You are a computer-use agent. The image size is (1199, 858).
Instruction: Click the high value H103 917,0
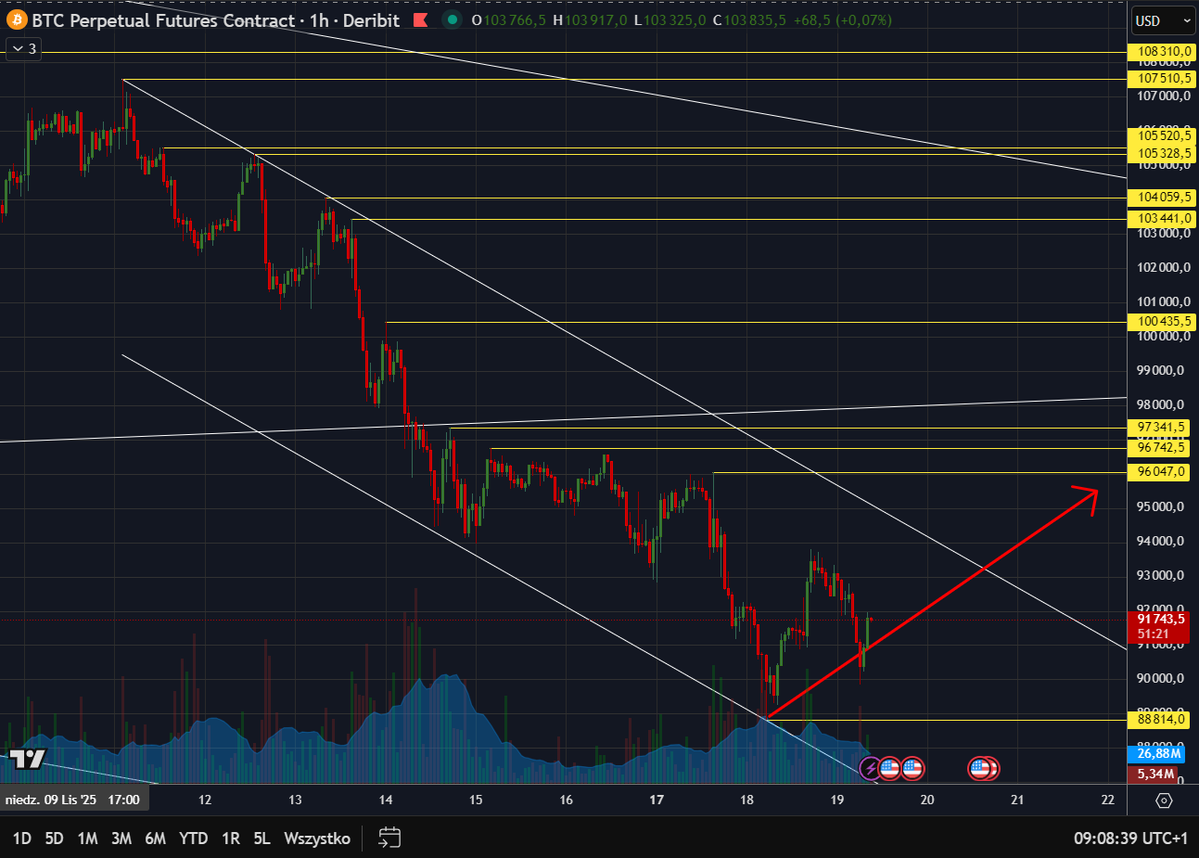coord(590,21)
